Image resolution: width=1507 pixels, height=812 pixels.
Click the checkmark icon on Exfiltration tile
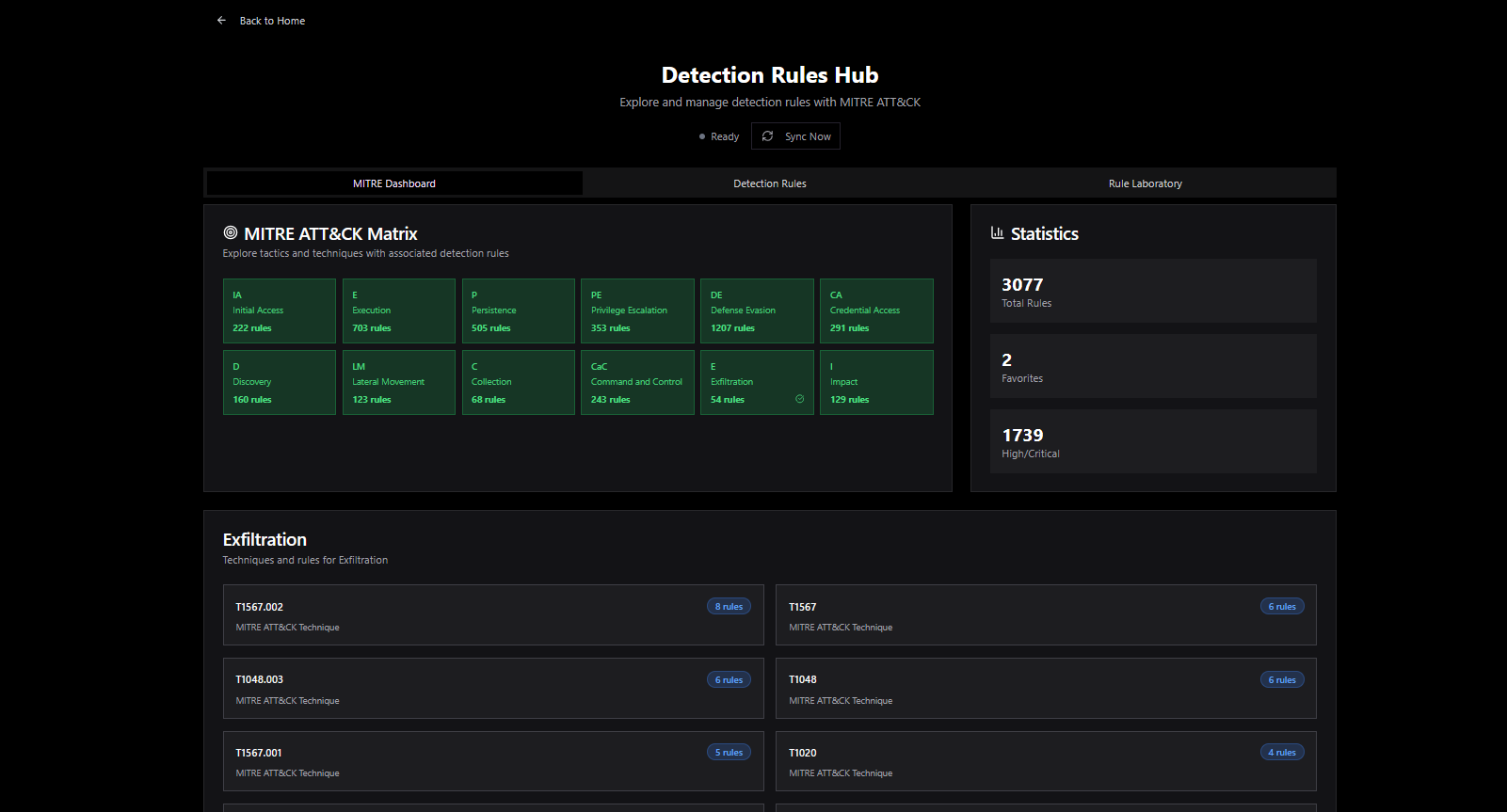click(x=800, y=399)
